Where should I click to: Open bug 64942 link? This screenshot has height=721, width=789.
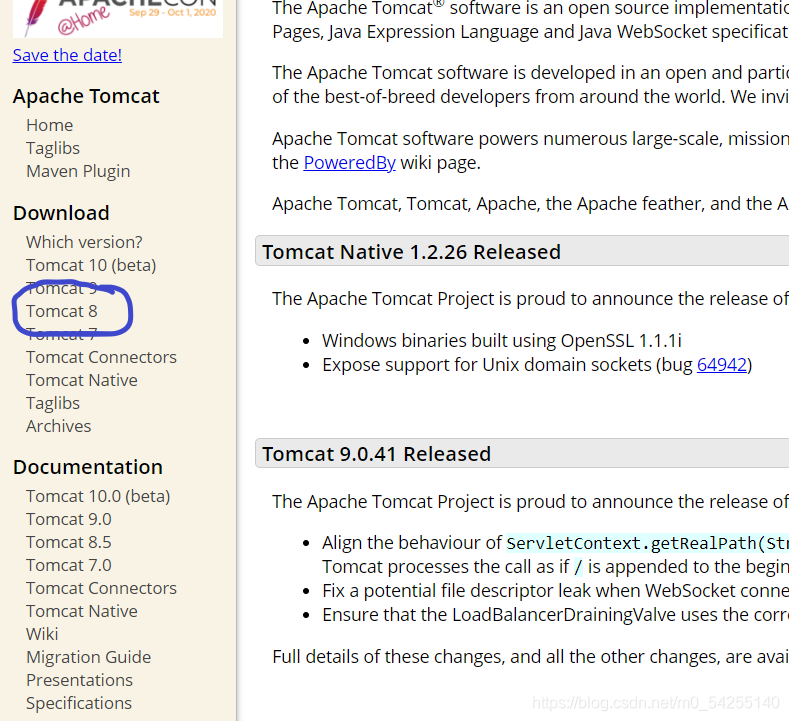722,365
